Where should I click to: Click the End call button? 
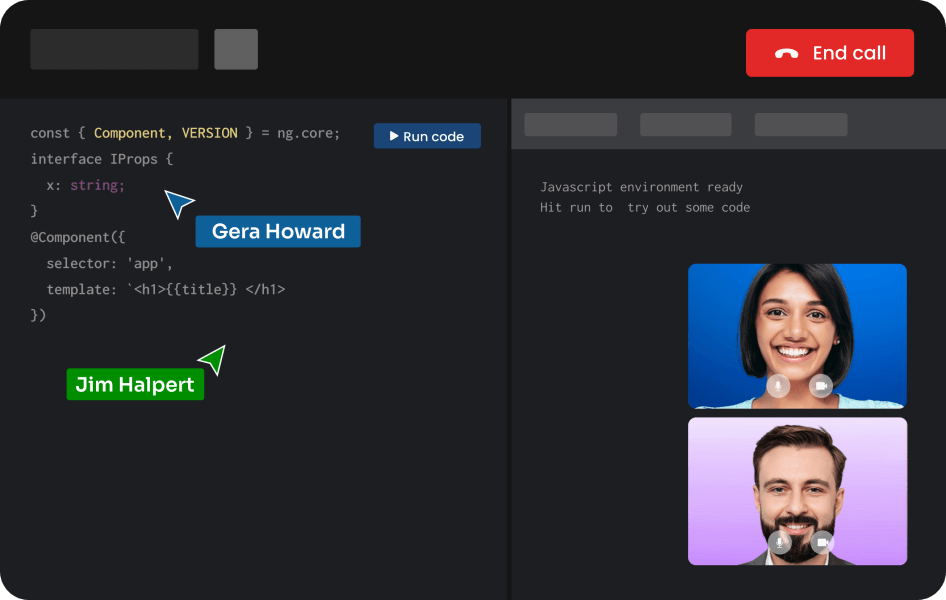(x=830, y=53)
